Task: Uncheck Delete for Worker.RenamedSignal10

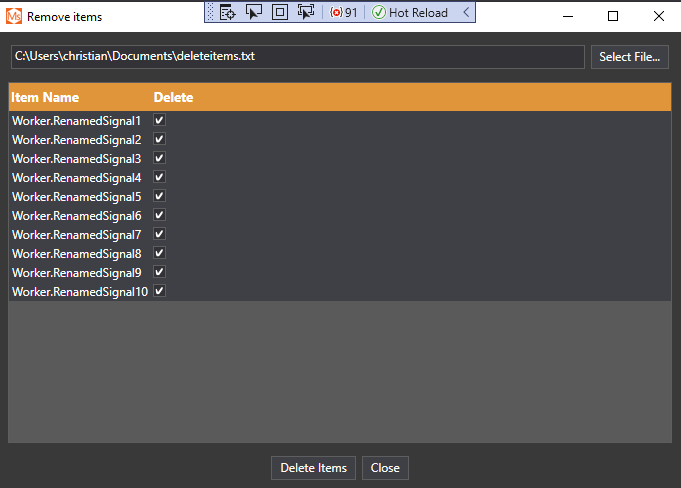Action: 159,291
